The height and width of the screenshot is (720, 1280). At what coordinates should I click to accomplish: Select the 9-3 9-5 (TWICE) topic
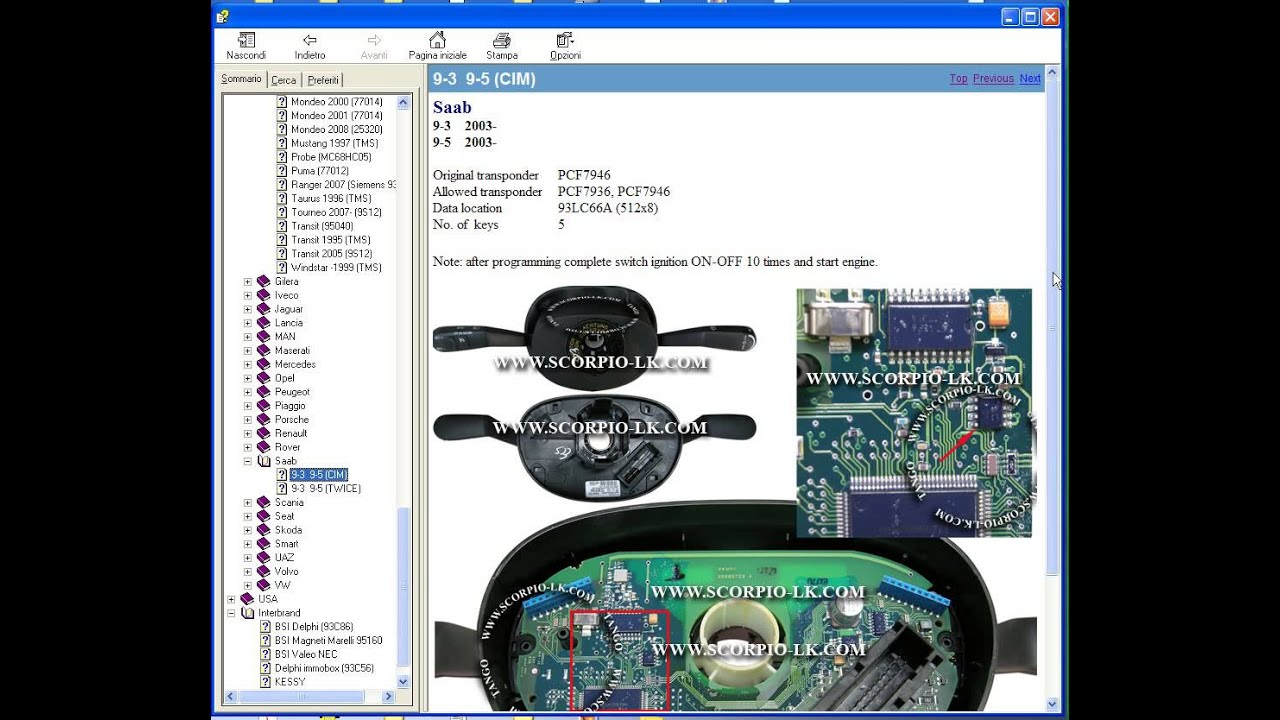pyautogui.click(x=326, y=489)
